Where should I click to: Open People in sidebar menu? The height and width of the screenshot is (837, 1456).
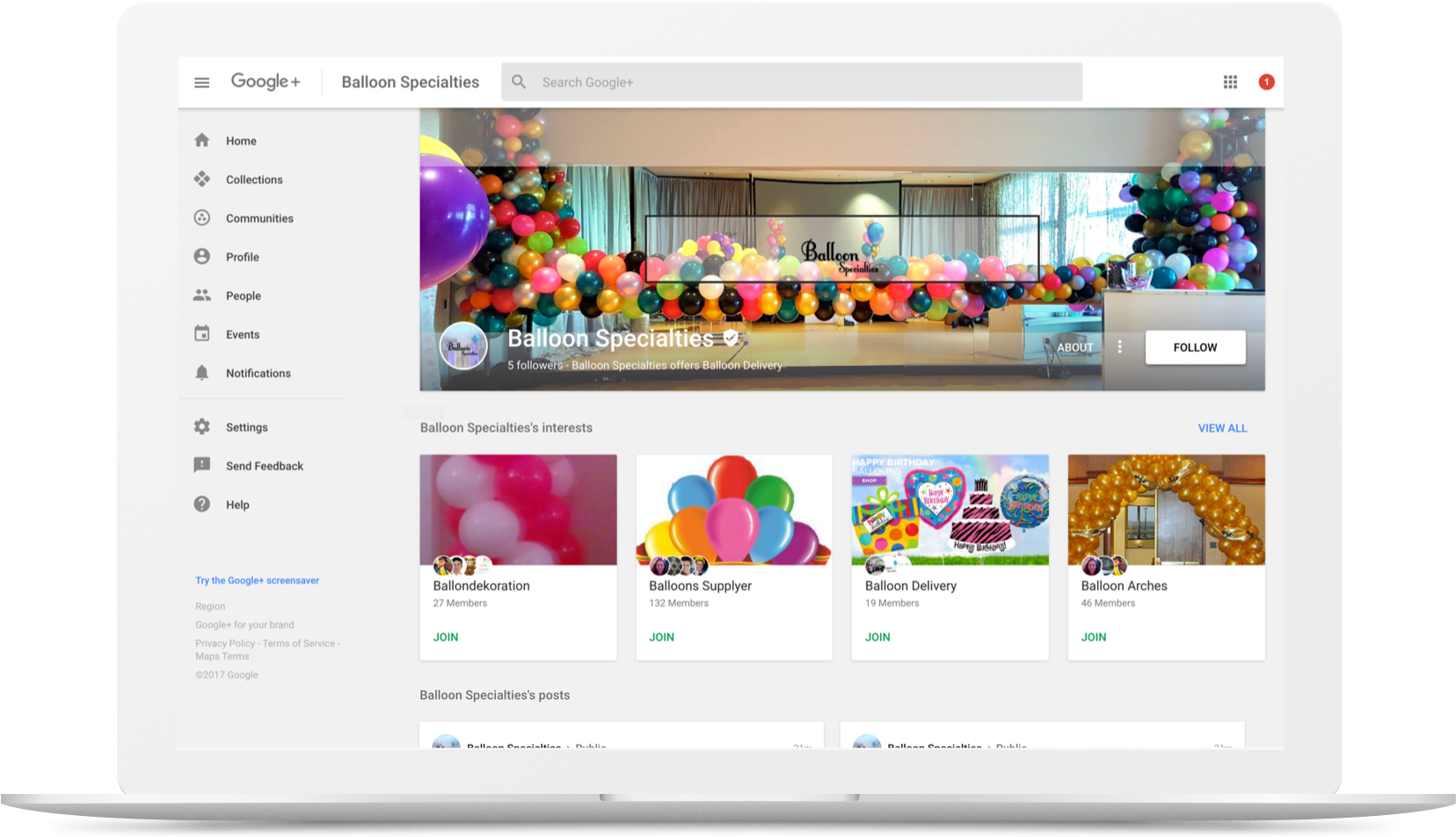[244, 295]
